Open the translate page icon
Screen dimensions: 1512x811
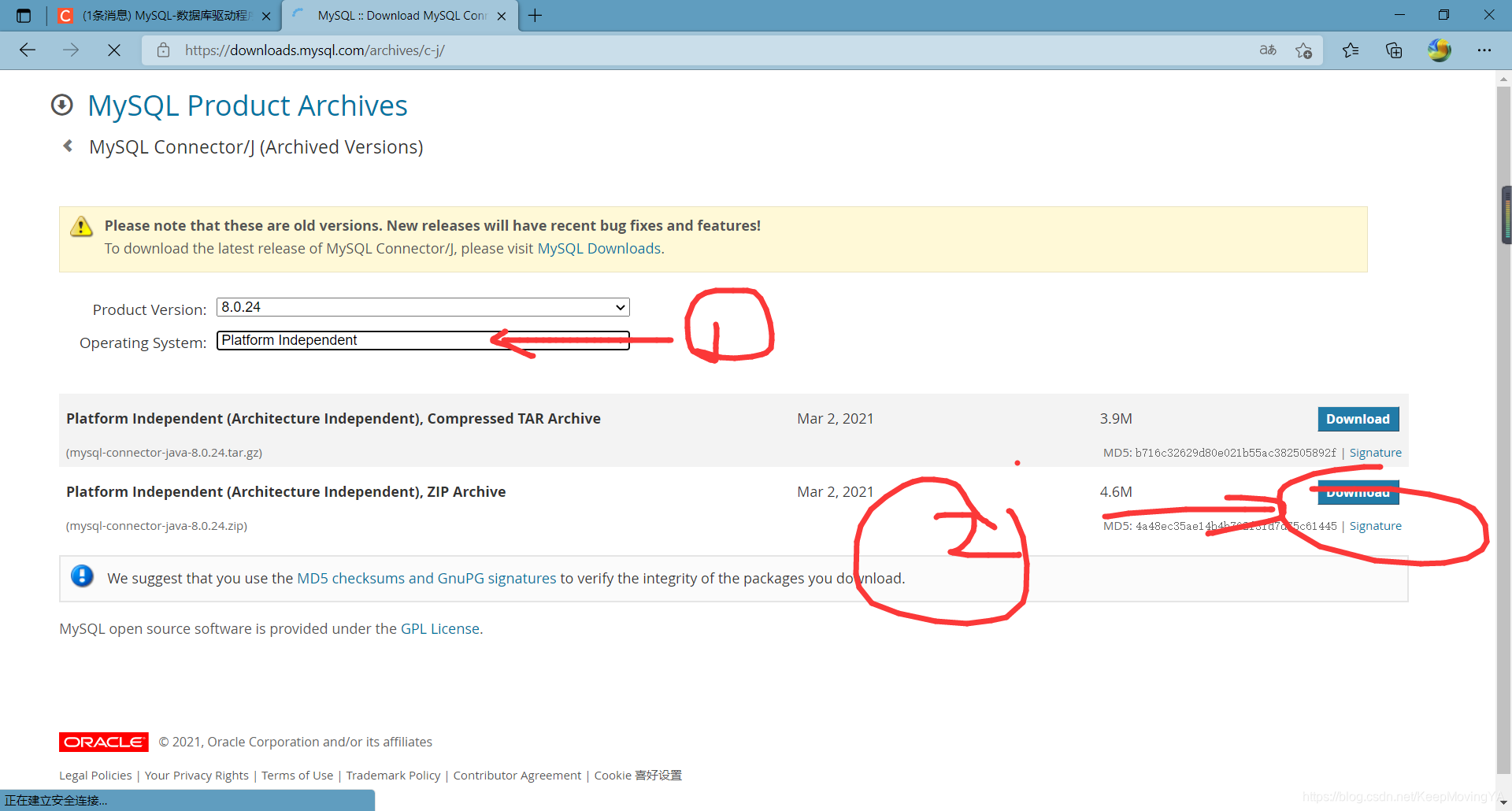(x=1267, y=50)
